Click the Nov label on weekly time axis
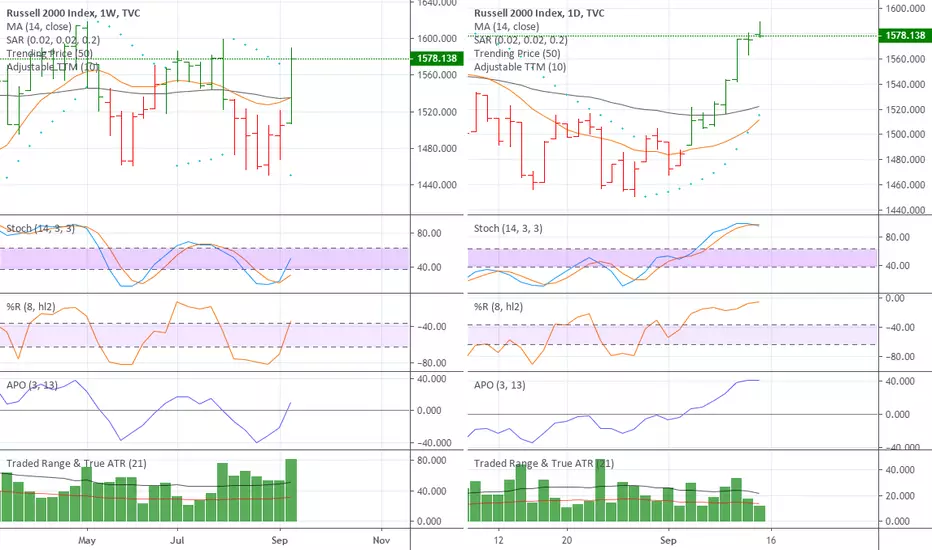932x550 pixels. point(381,540)
